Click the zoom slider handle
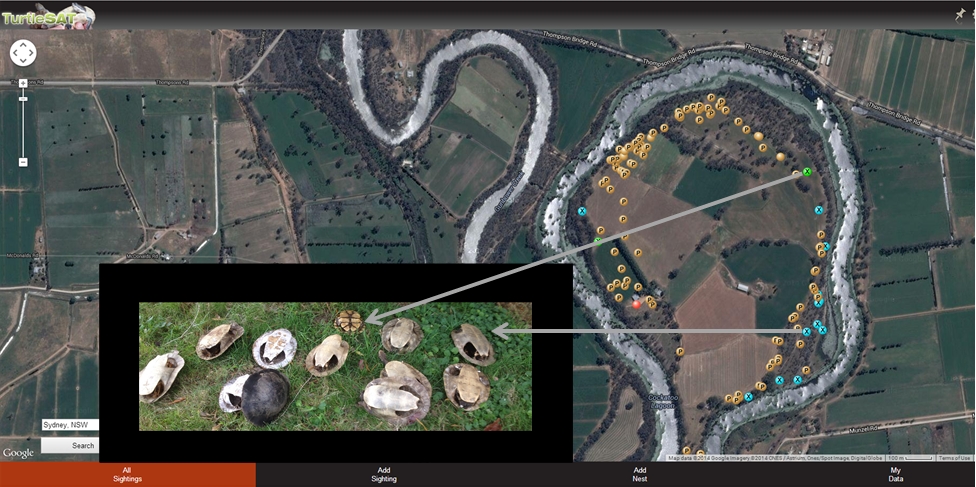The width and height of the screenshot is (976, 487). click(23, 99)
